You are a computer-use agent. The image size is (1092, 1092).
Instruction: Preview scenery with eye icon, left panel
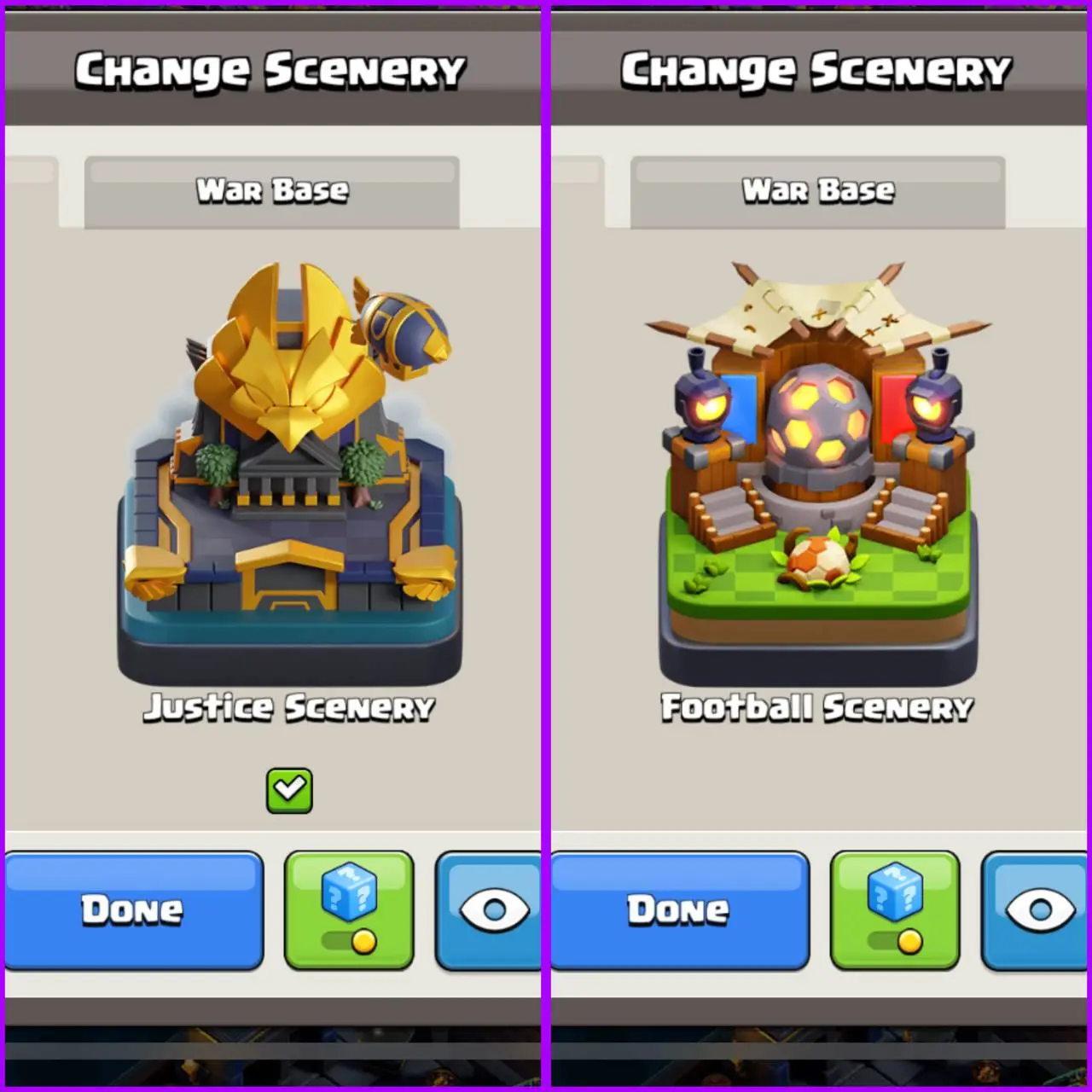[489, 910]
